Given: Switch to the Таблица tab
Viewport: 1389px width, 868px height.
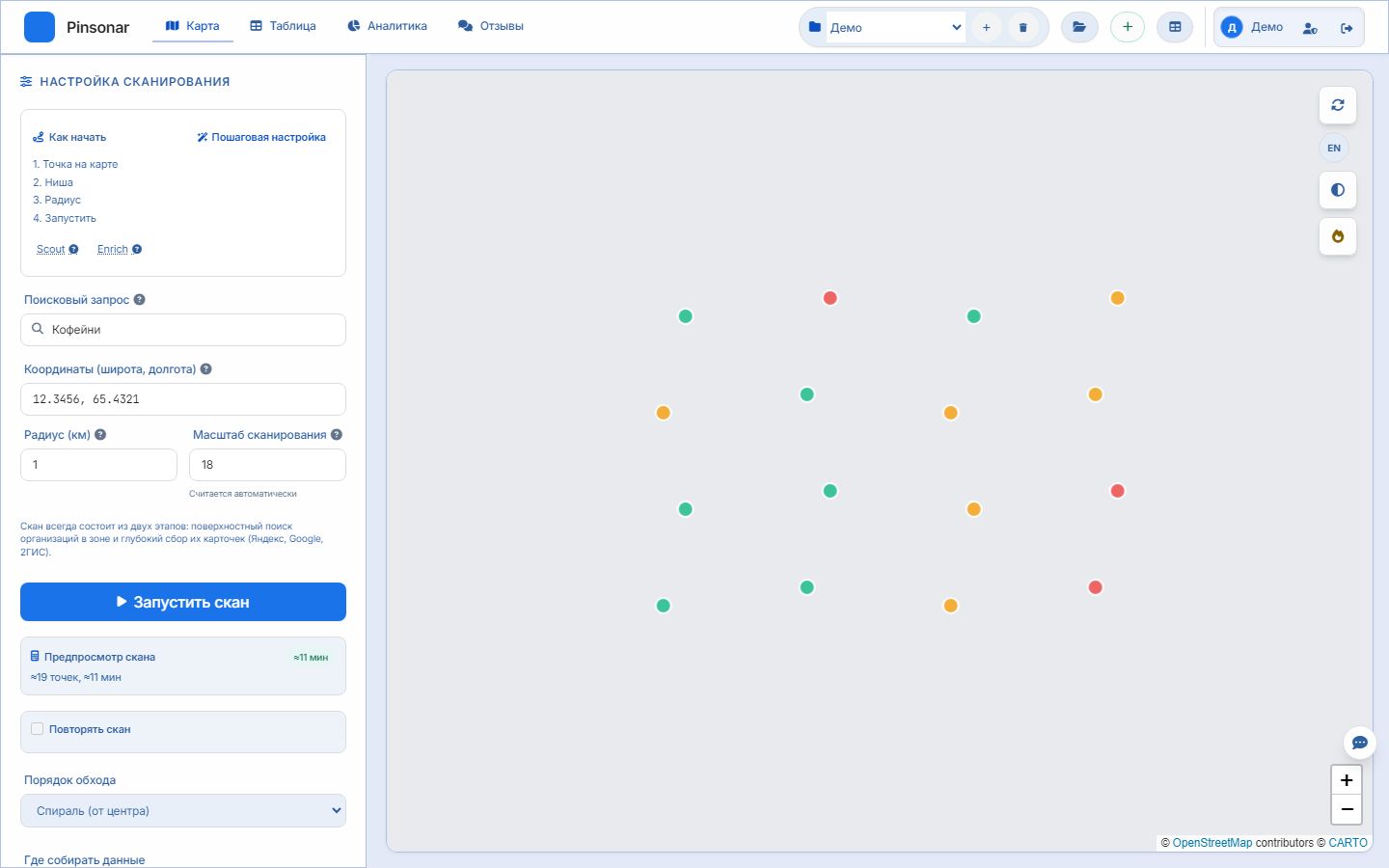Looking at the screenshot, I should 283,26.
